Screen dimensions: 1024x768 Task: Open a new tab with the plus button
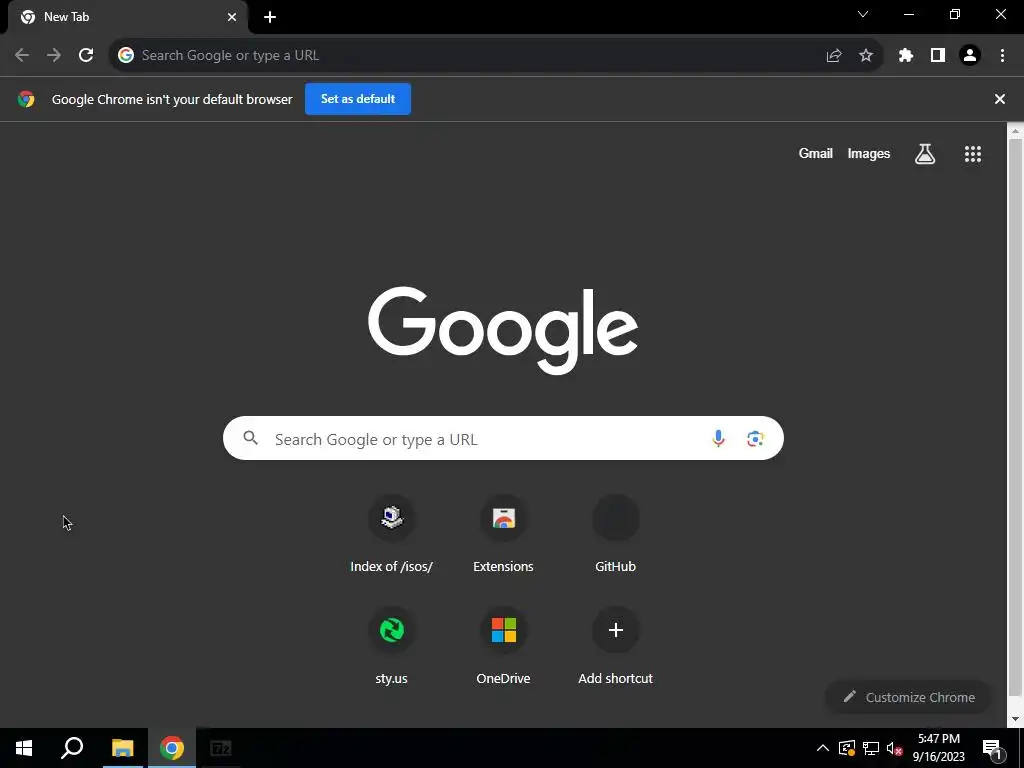click(x=270, y=17)
